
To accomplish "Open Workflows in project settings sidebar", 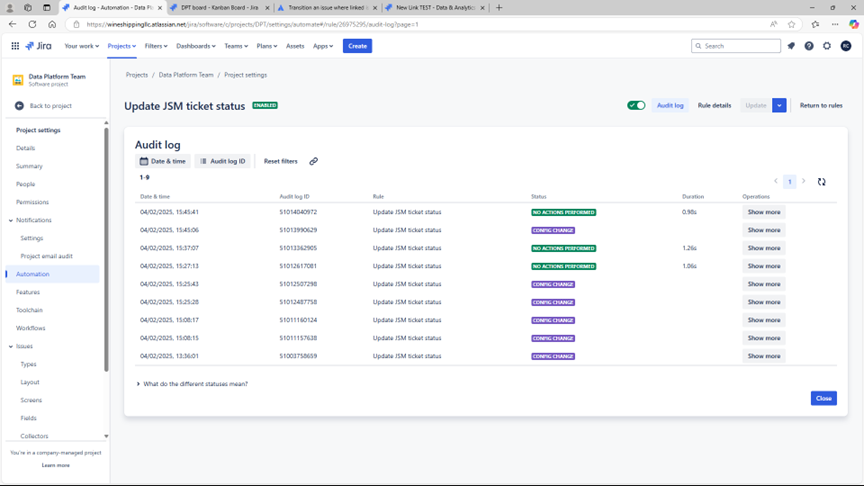I will [30, 328].
